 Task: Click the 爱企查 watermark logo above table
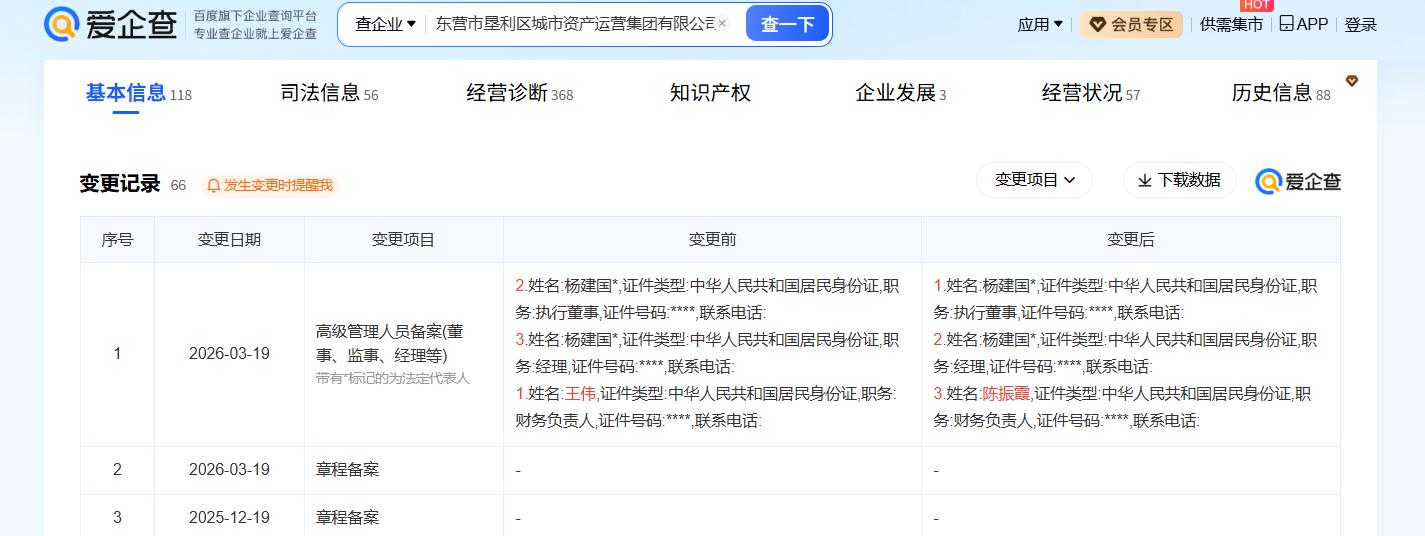pyautogui.click(x=1298, y=181)
